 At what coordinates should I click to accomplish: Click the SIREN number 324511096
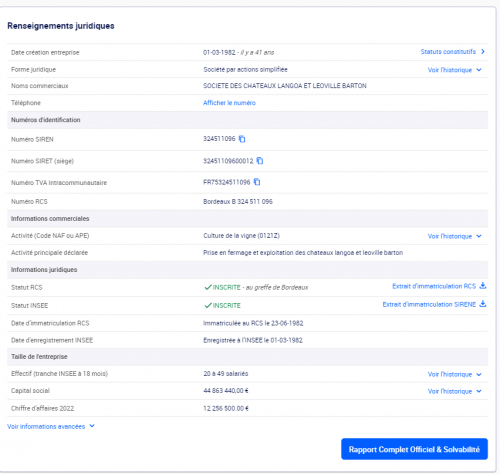coord(219,139)
